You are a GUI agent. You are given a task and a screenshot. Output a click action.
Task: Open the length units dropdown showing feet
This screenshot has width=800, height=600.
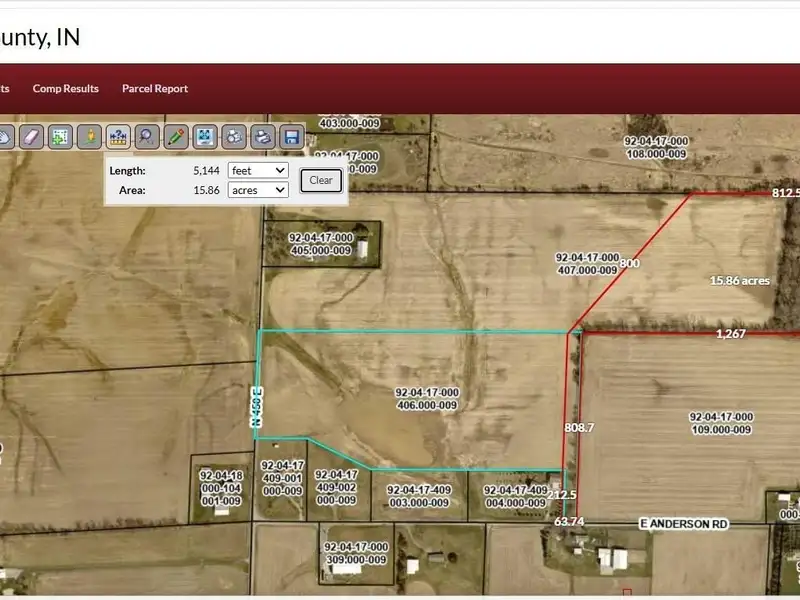tap(258, 171)
